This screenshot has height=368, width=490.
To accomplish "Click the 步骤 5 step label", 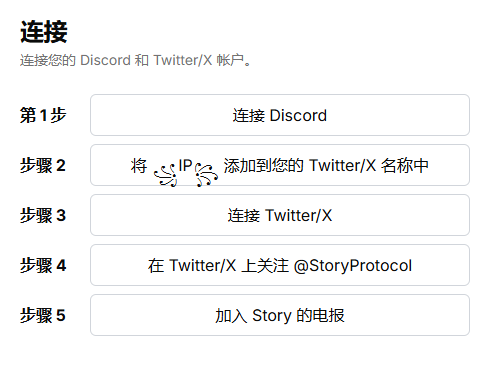I will click(x=43, y=315).
